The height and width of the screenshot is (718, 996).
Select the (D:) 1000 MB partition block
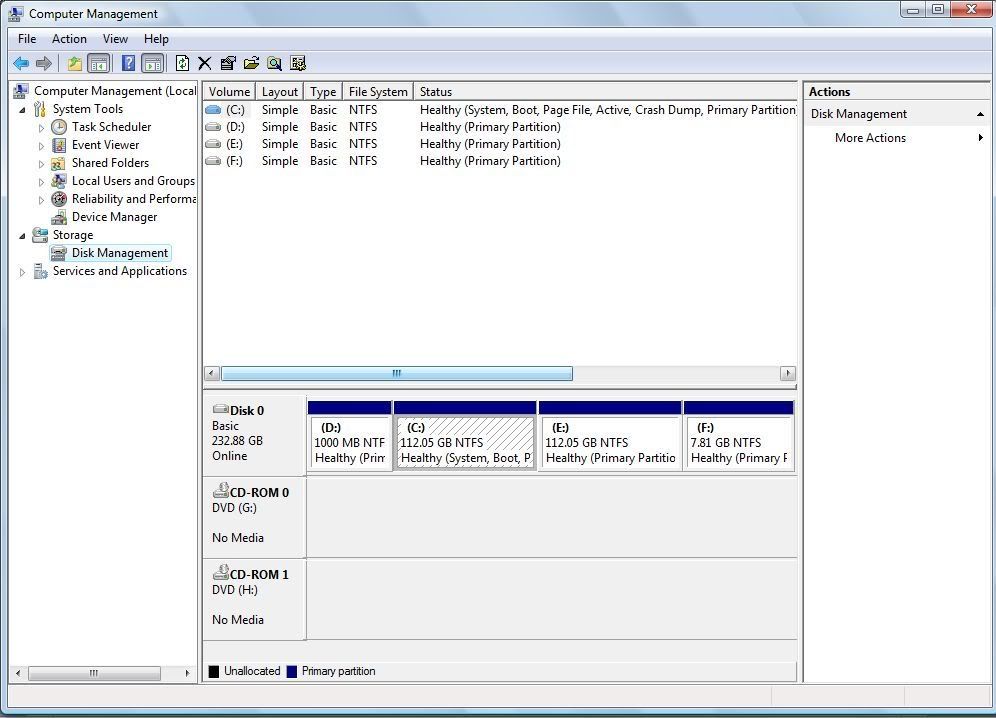tap(349, 436)
